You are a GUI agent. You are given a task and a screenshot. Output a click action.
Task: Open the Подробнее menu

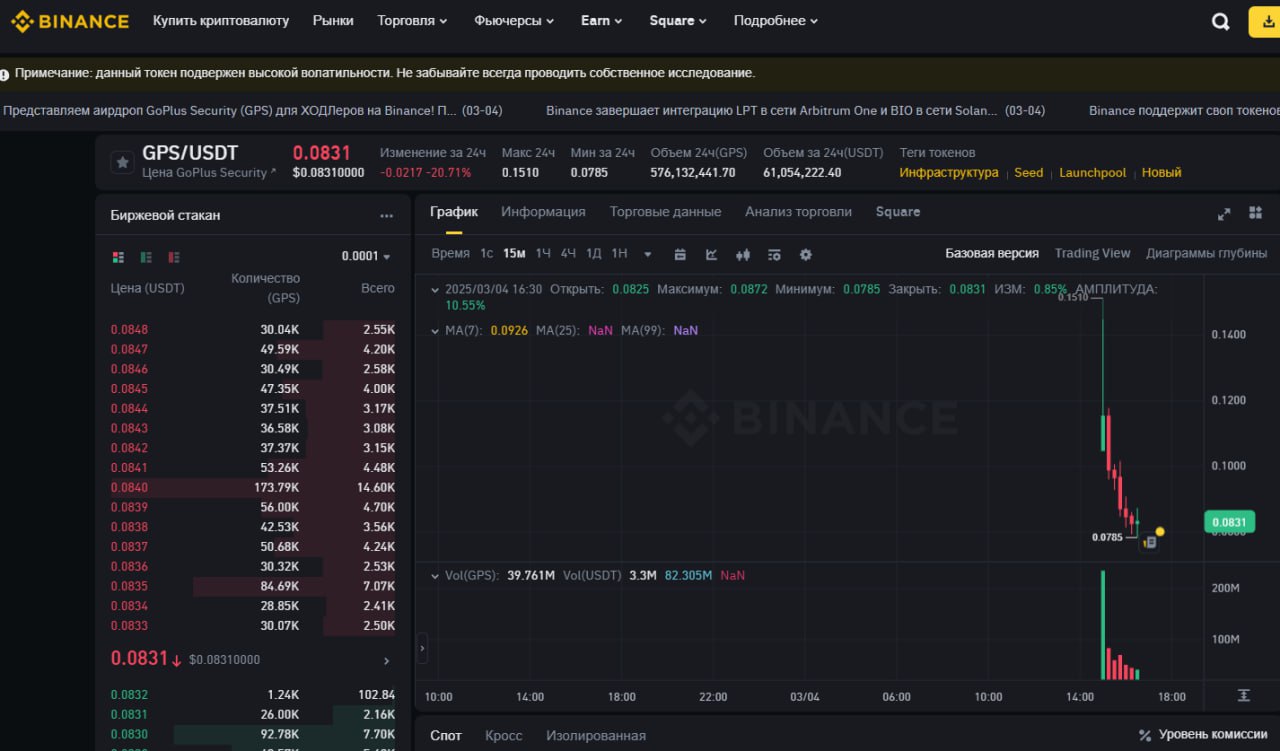click(x=775, y=20)
